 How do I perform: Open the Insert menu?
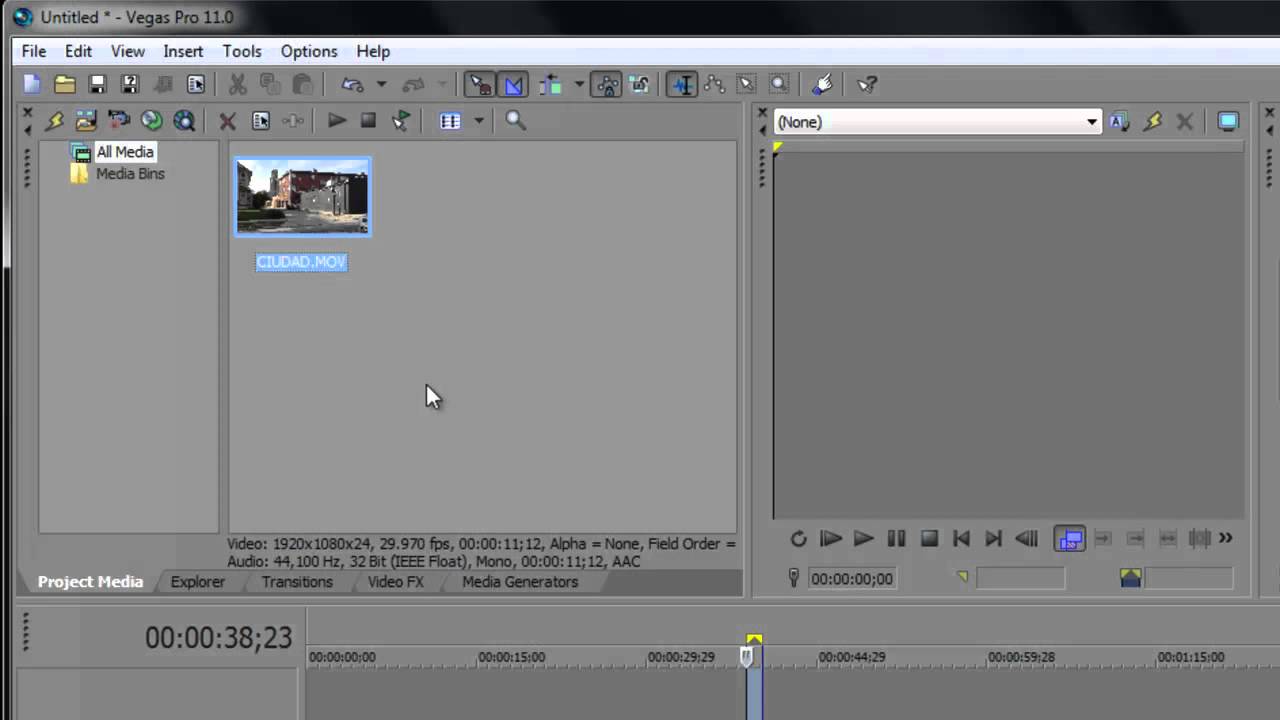[183, 51]
